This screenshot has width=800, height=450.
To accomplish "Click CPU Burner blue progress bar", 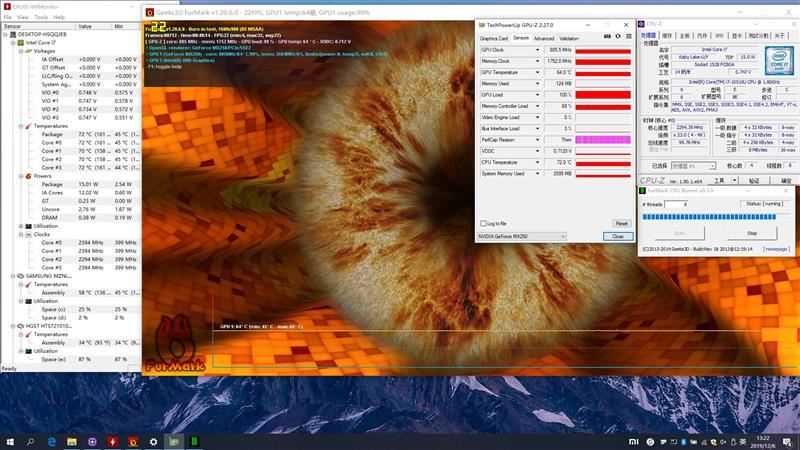I will point(709,217).
